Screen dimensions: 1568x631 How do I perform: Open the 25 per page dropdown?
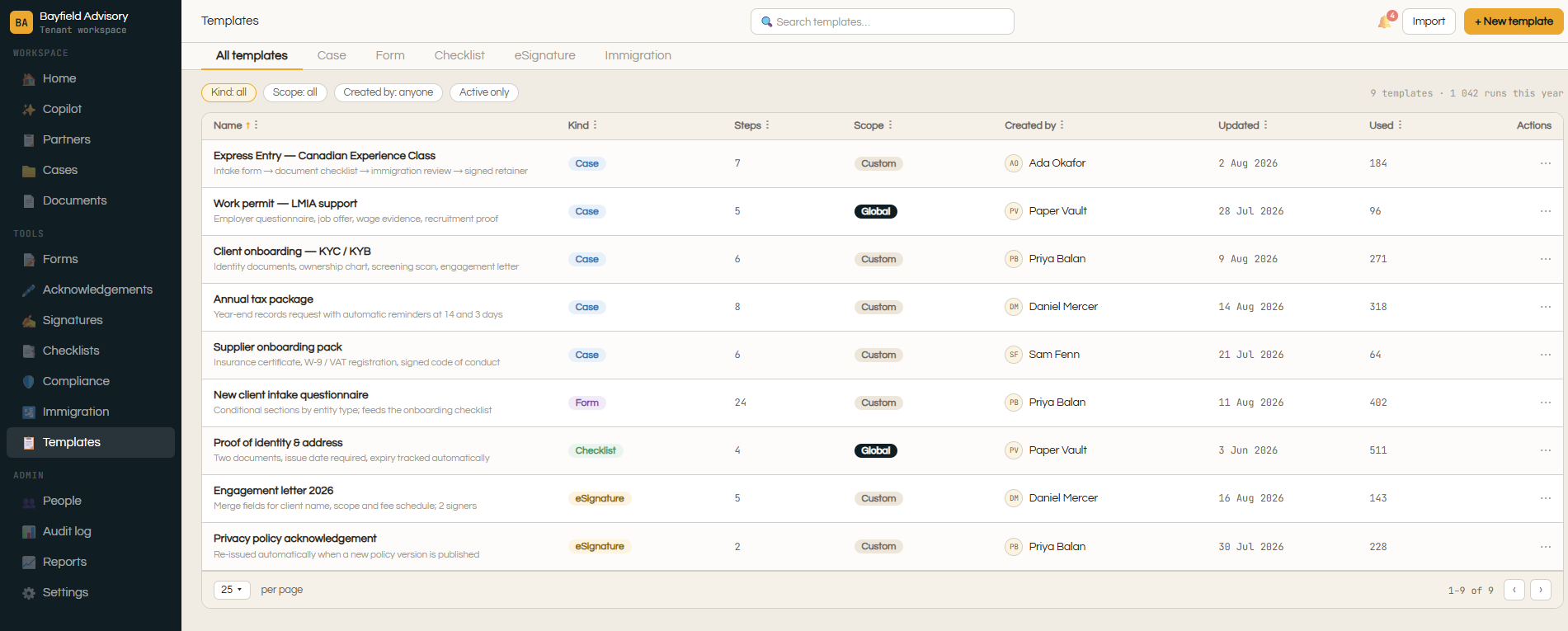[232, 590]
